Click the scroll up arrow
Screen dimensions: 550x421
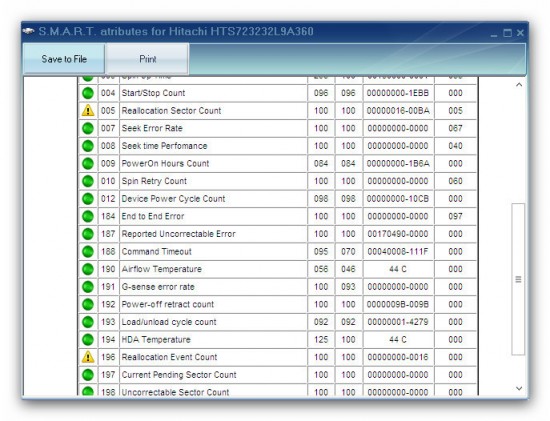(519, 85)
